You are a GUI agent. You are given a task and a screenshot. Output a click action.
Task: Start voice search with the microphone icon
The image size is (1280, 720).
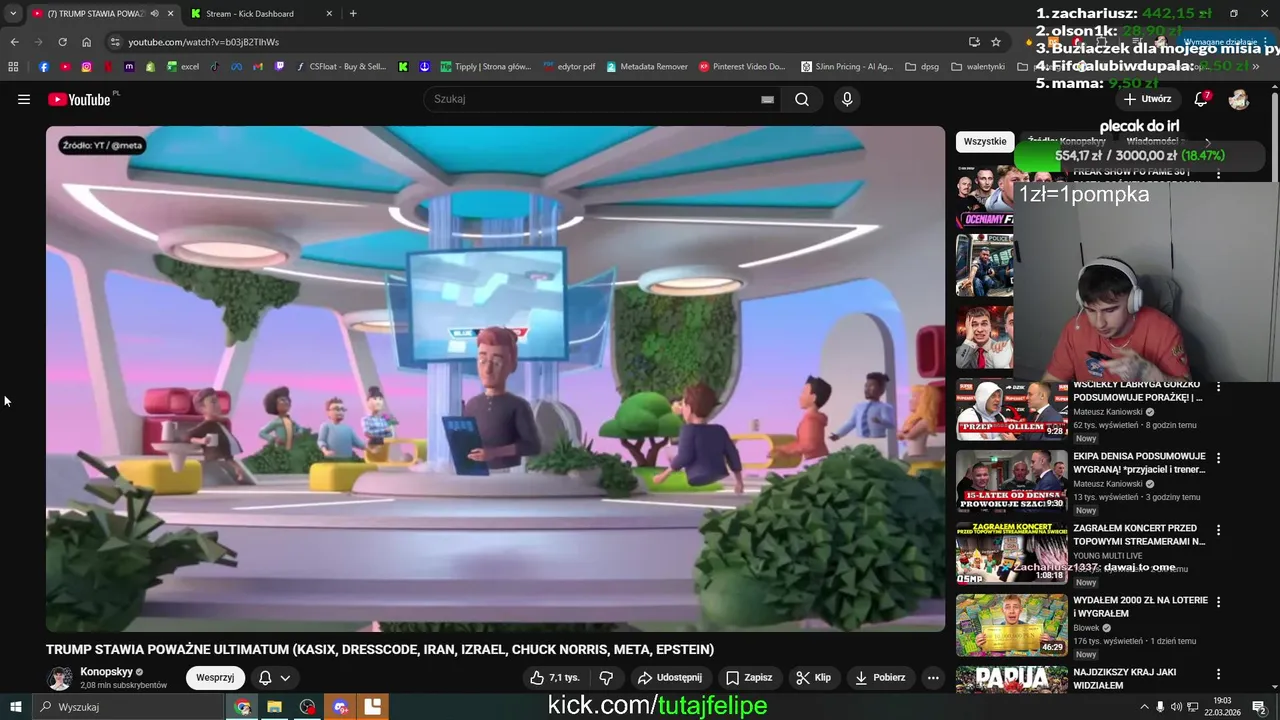847,99
